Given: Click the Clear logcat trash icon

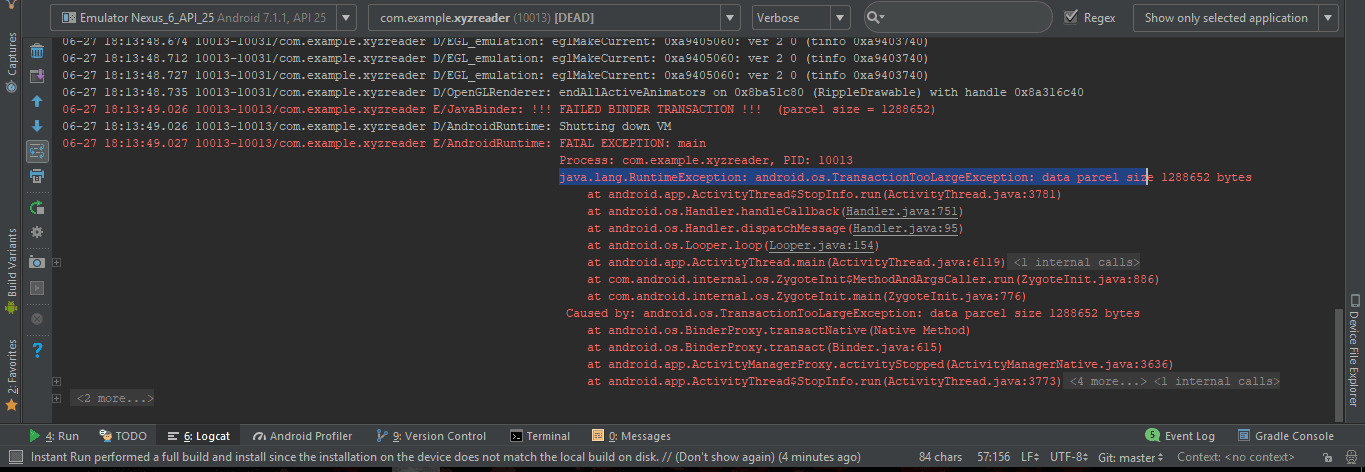Looking at the screenshot, I should click(37, 51).
